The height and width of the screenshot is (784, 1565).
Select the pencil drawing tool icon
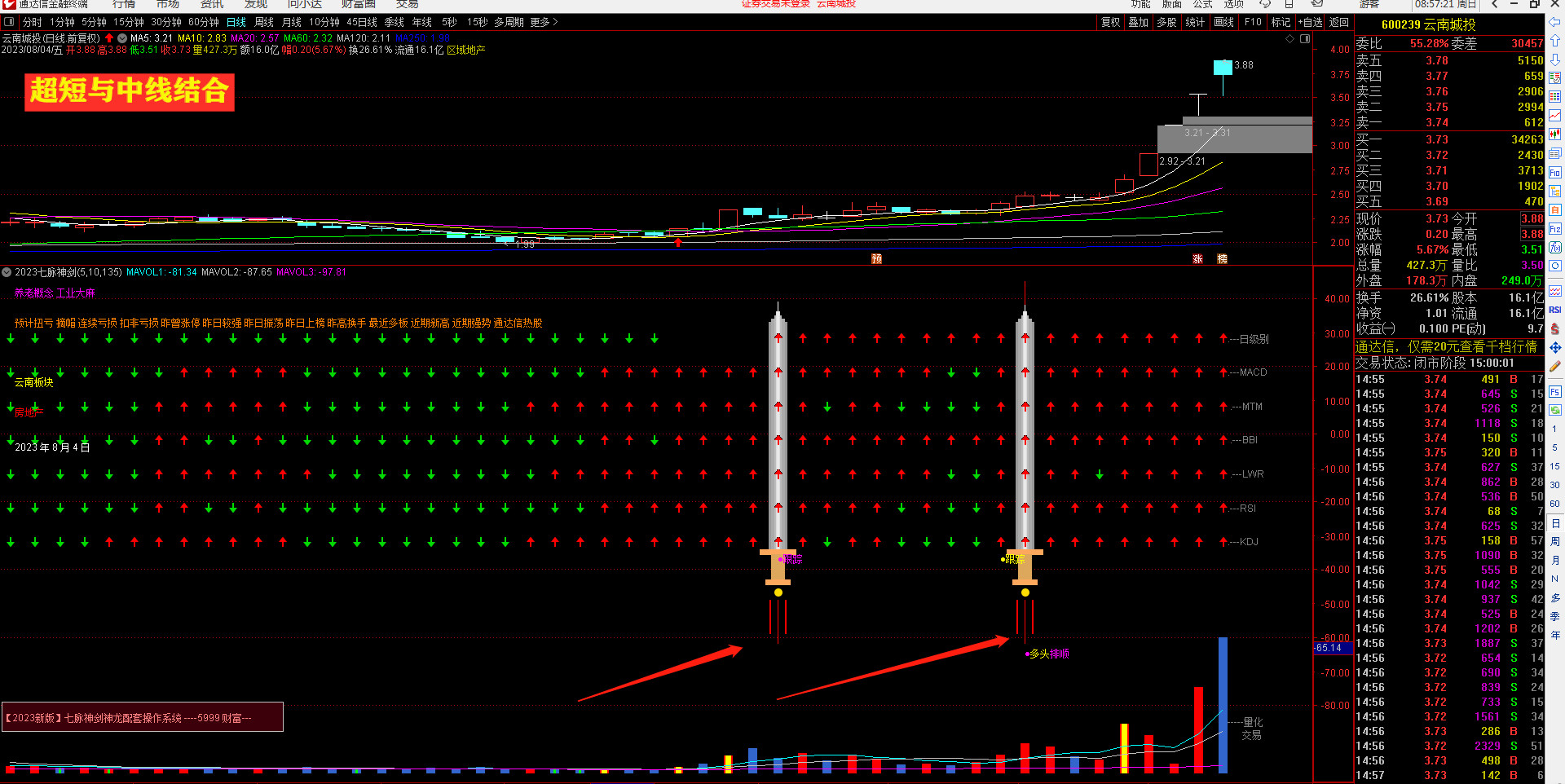pos(1555,367)
